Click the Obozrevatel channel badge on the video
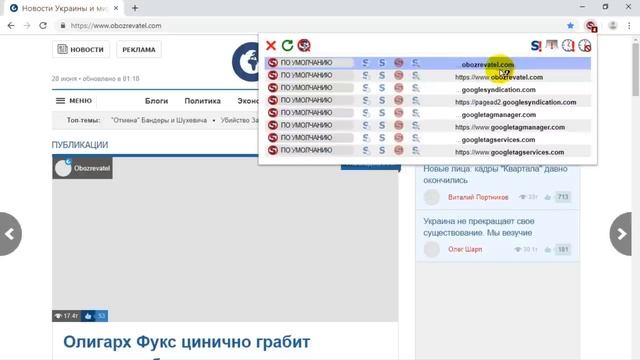The width and height of the screenshot is (640, 360). [82, 168]
